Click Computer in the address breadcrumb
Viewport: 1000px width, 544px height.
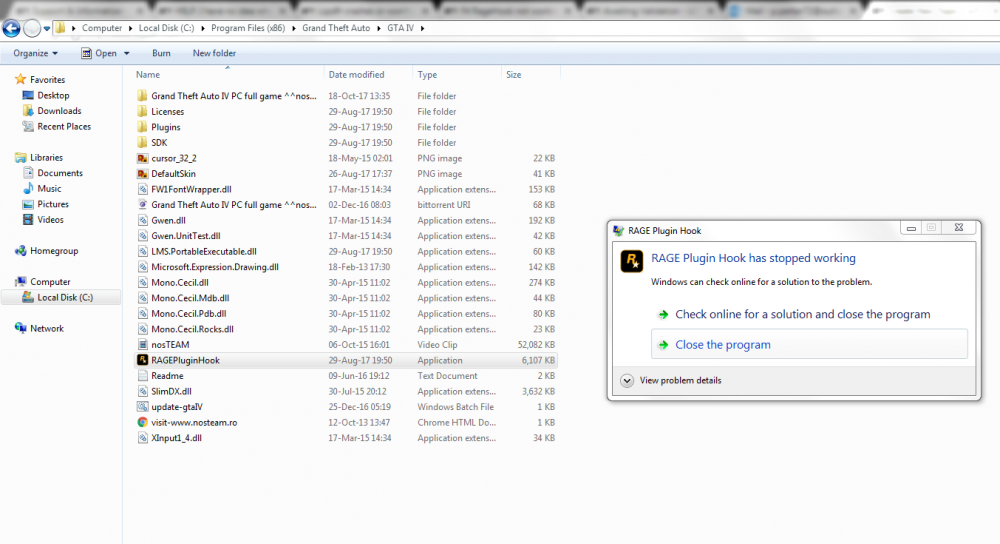[102, 28]
